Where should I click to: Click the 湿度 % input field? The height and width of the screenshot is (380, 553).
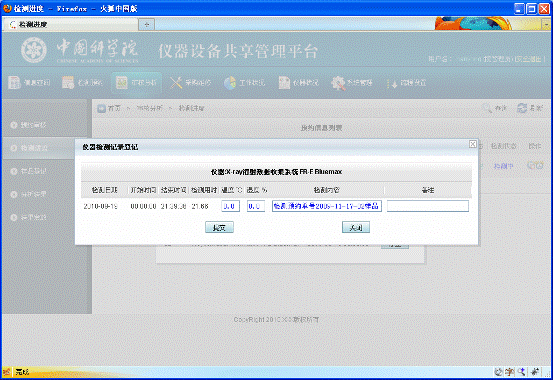click(256, 206)
